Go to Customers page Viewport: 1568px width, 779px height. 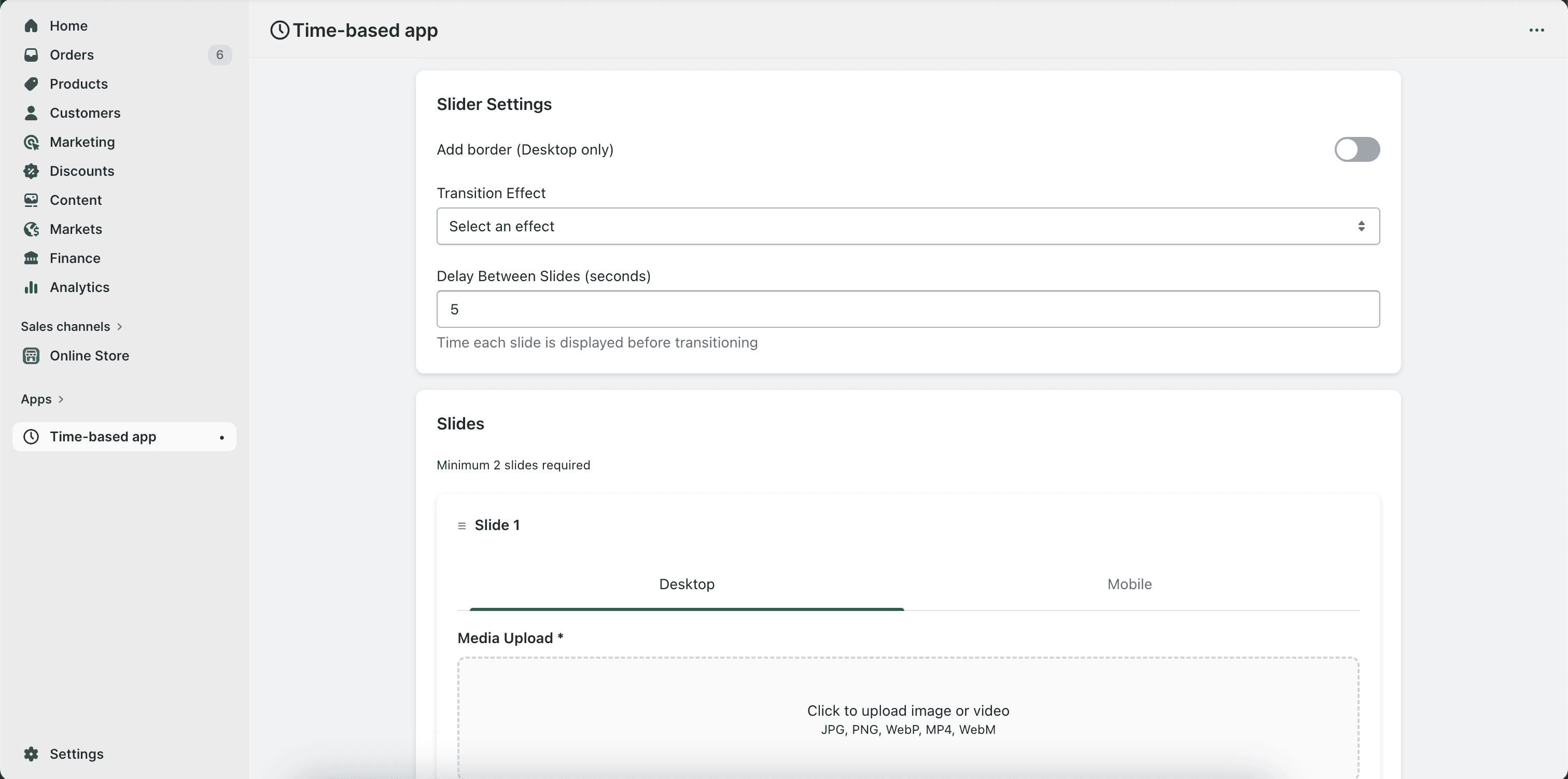(x=124, y=113)
